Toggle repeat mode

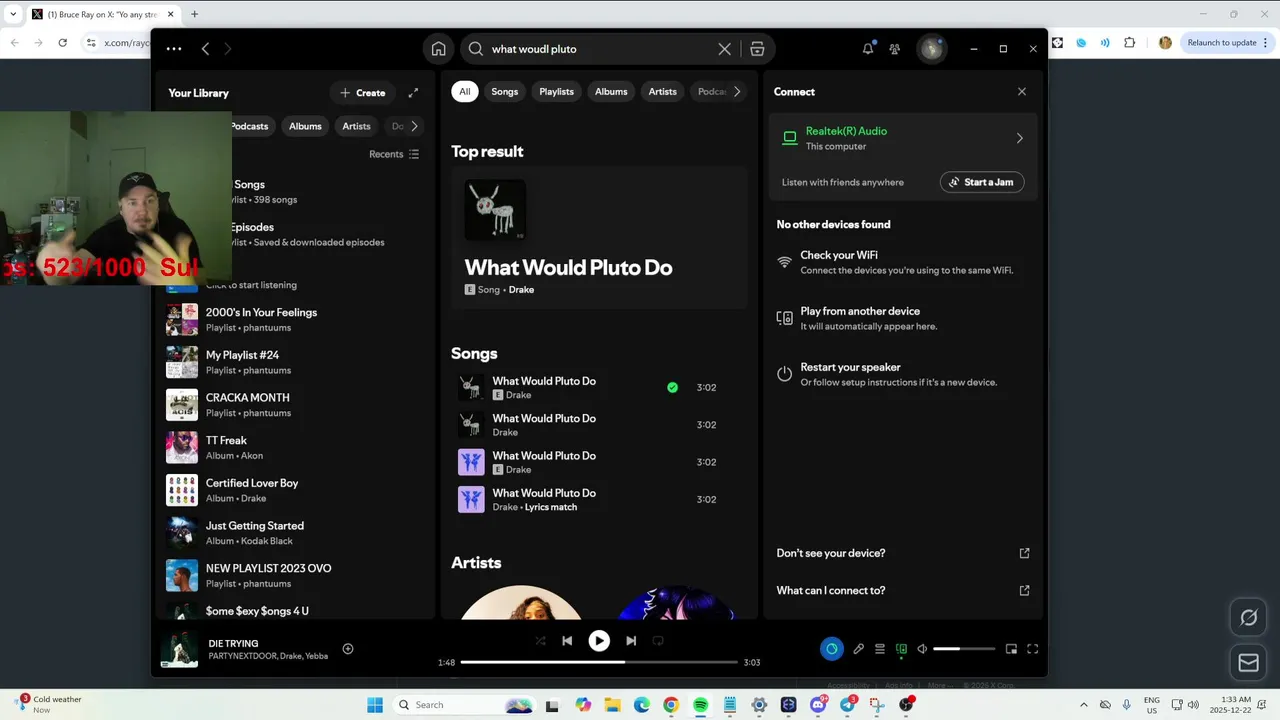[658, 641]
